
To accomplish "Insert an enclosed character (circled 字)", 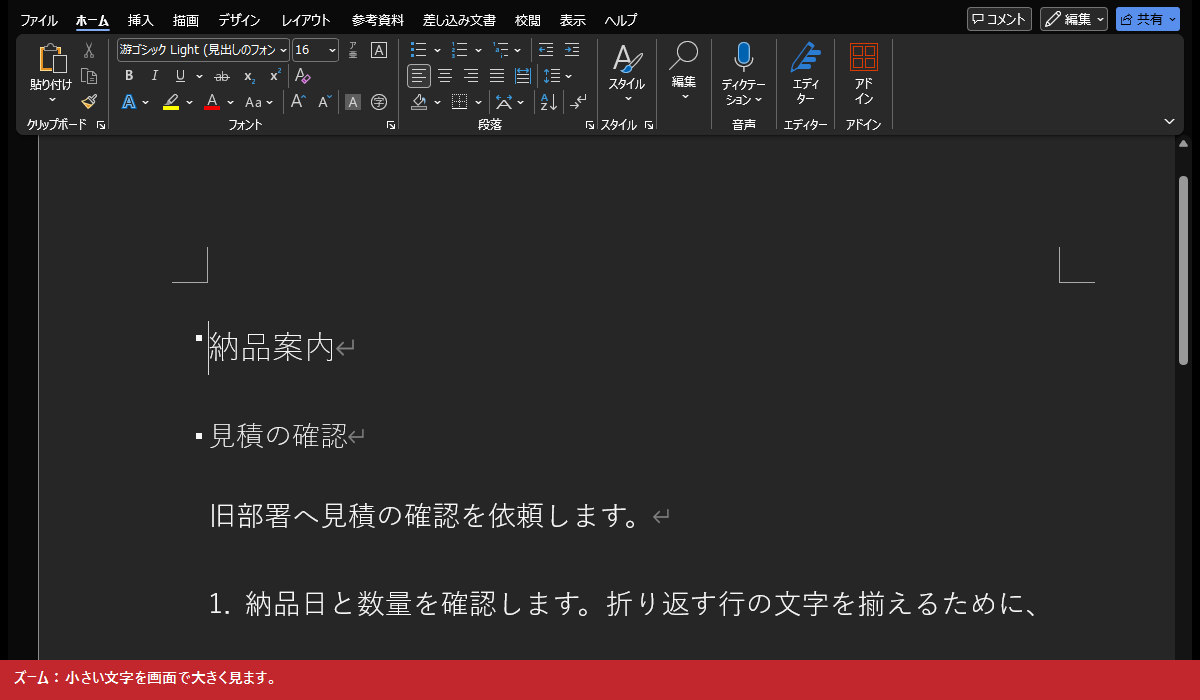I will tap(379, 101).
